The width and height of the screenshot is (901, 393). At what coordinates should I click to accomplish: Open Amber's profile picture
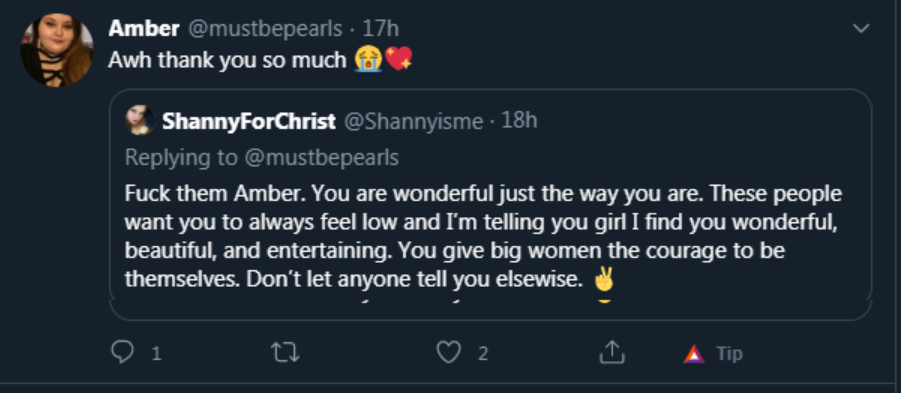pyautogui.click(x=57, y=50)
